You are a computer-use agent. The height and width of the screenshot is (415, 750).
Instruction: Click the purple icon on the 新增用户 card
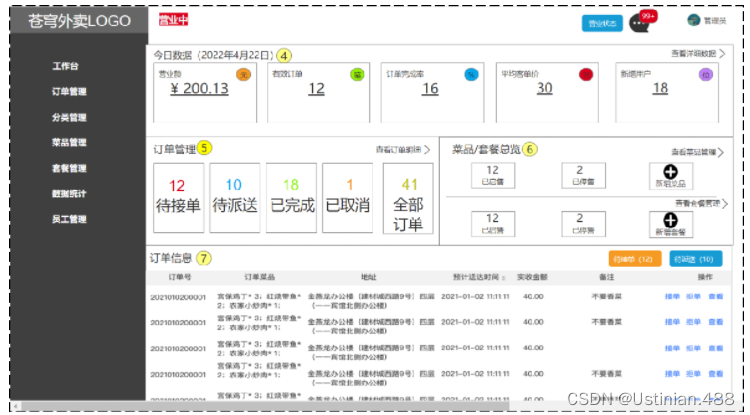click(706, 75)
